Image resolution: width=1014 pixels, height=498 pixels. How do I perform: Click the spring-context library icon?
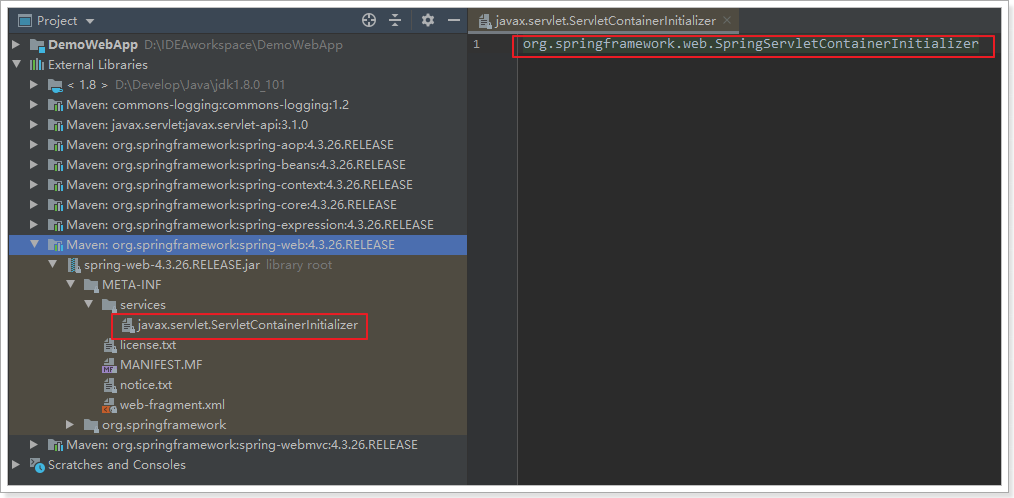(56, 185)
